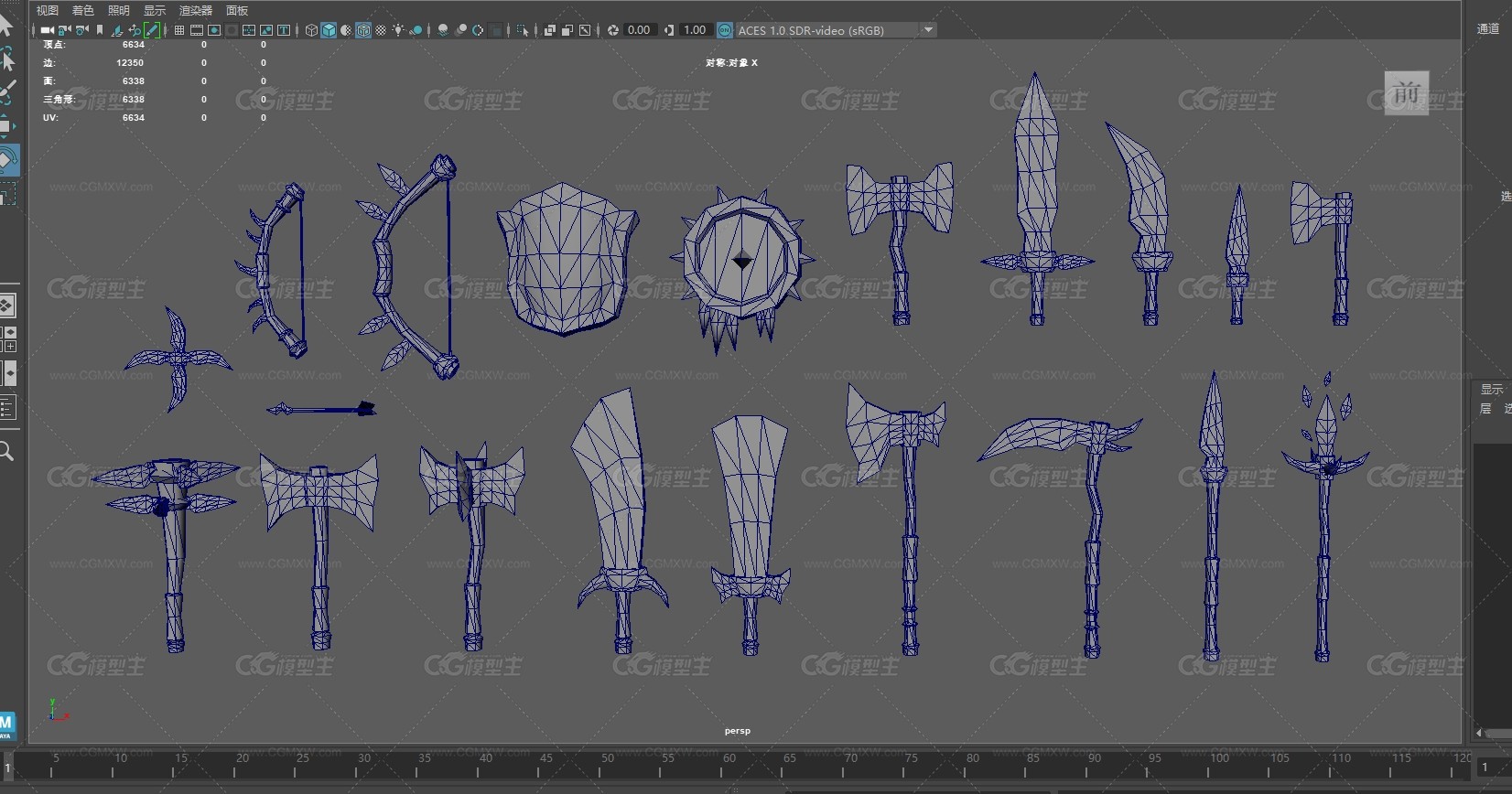Open the 面板 panels menu
Image resolution: width=1512 pixels, height=794 pixels.
[x=237, y=10]
